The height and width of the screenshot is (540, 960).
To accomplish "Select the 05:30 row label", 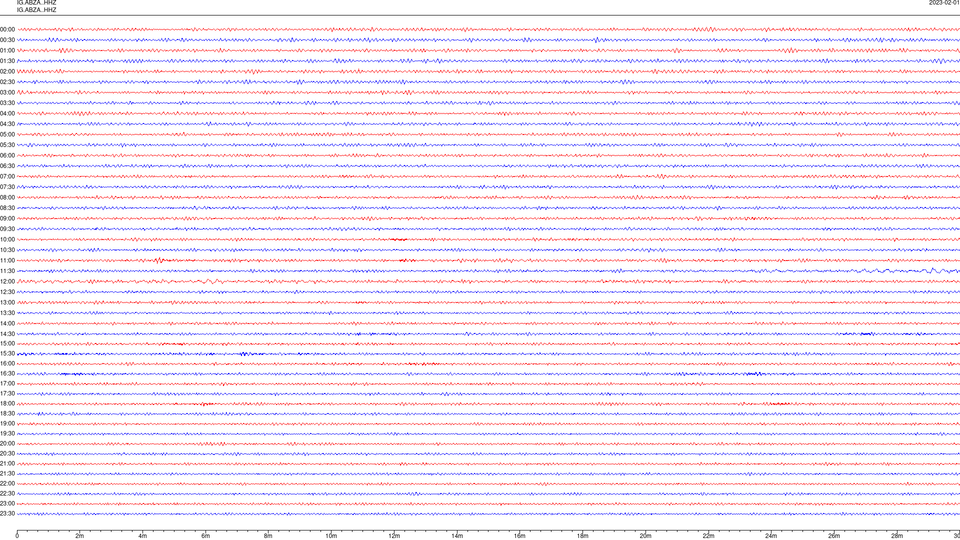I will 7,145.
